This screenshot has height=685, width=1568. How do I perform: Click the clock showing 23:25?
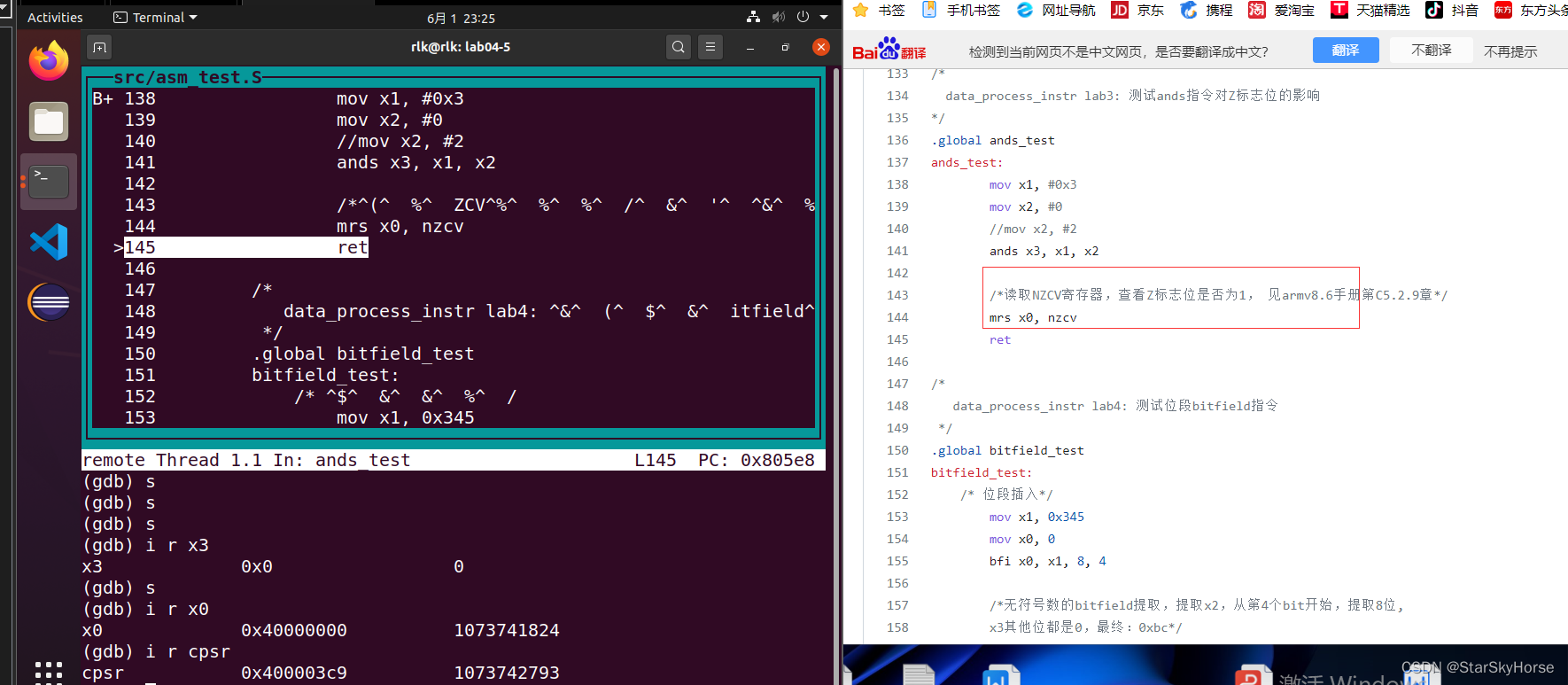point(461,18)
